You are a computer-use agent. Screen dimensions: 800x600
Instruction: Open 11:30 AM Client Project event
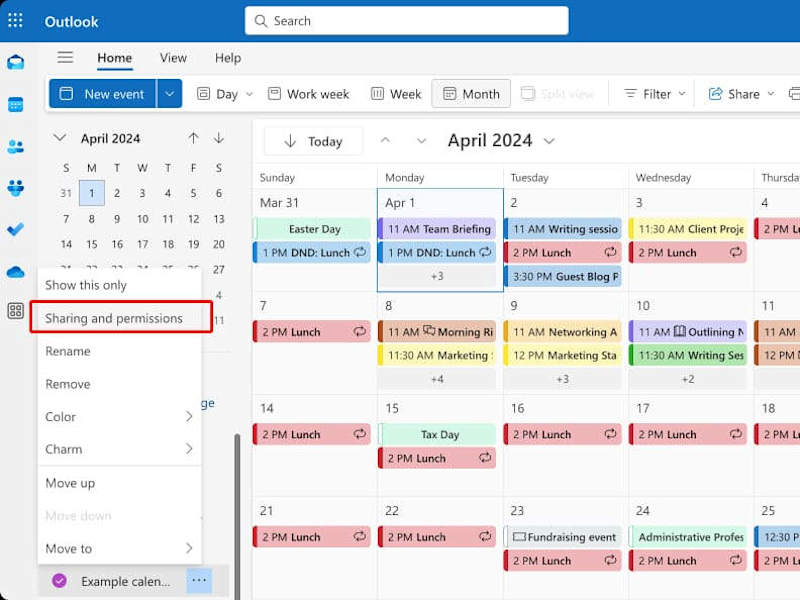click(688, 229)
